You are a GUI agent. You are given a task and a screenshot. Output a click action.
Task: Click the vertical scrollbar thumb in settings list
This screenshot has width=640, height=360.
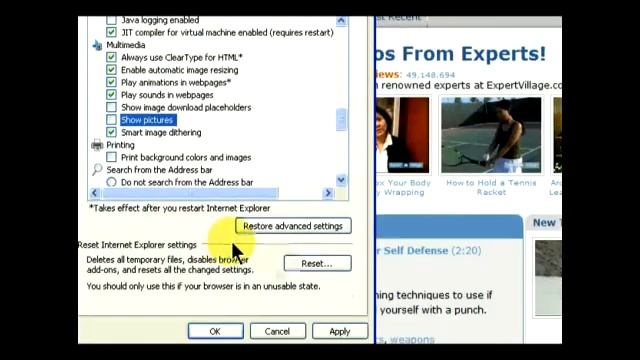click(341, 120)
